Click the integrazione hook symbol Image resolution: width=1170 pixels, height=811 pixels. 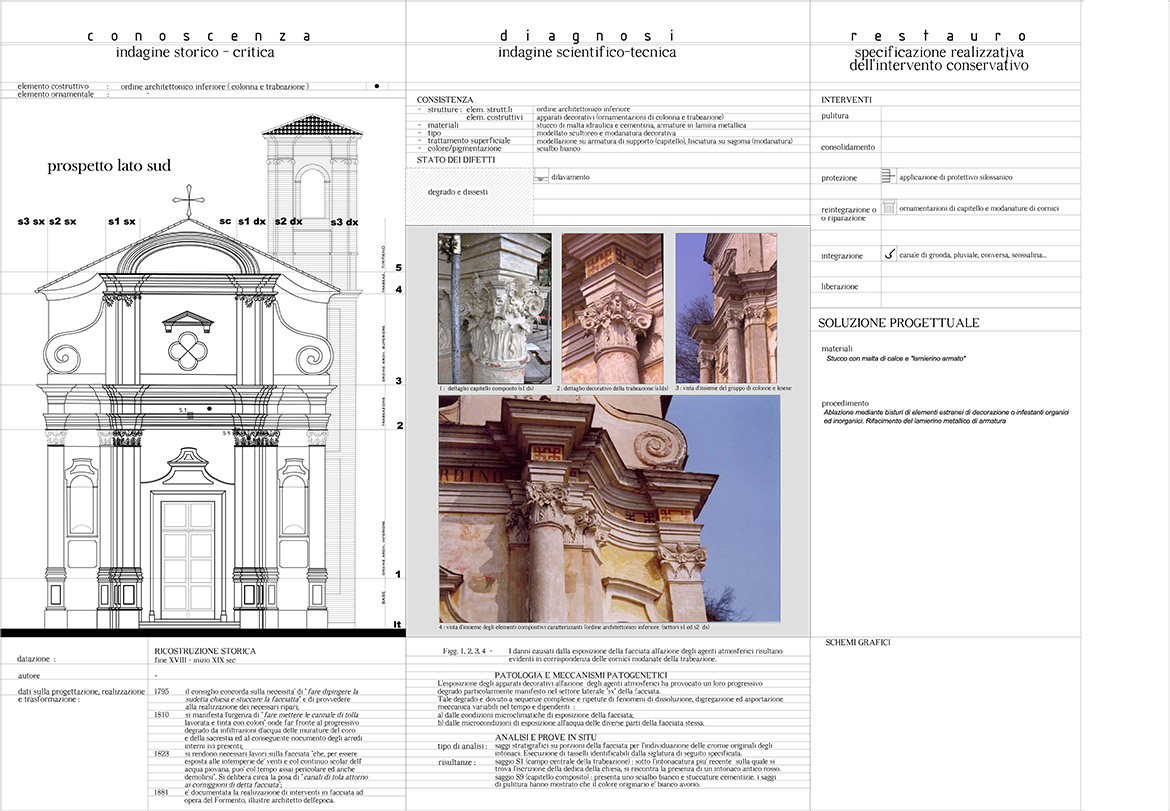(x=889, y=254)
